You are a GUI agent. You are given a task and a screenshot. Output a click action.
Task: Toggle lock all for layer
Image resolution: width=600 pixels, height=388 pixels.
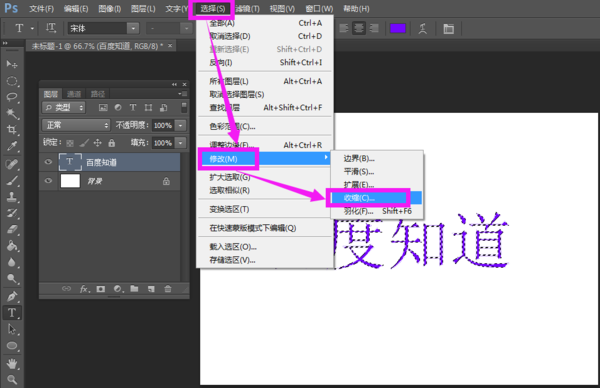click(112, 143)
